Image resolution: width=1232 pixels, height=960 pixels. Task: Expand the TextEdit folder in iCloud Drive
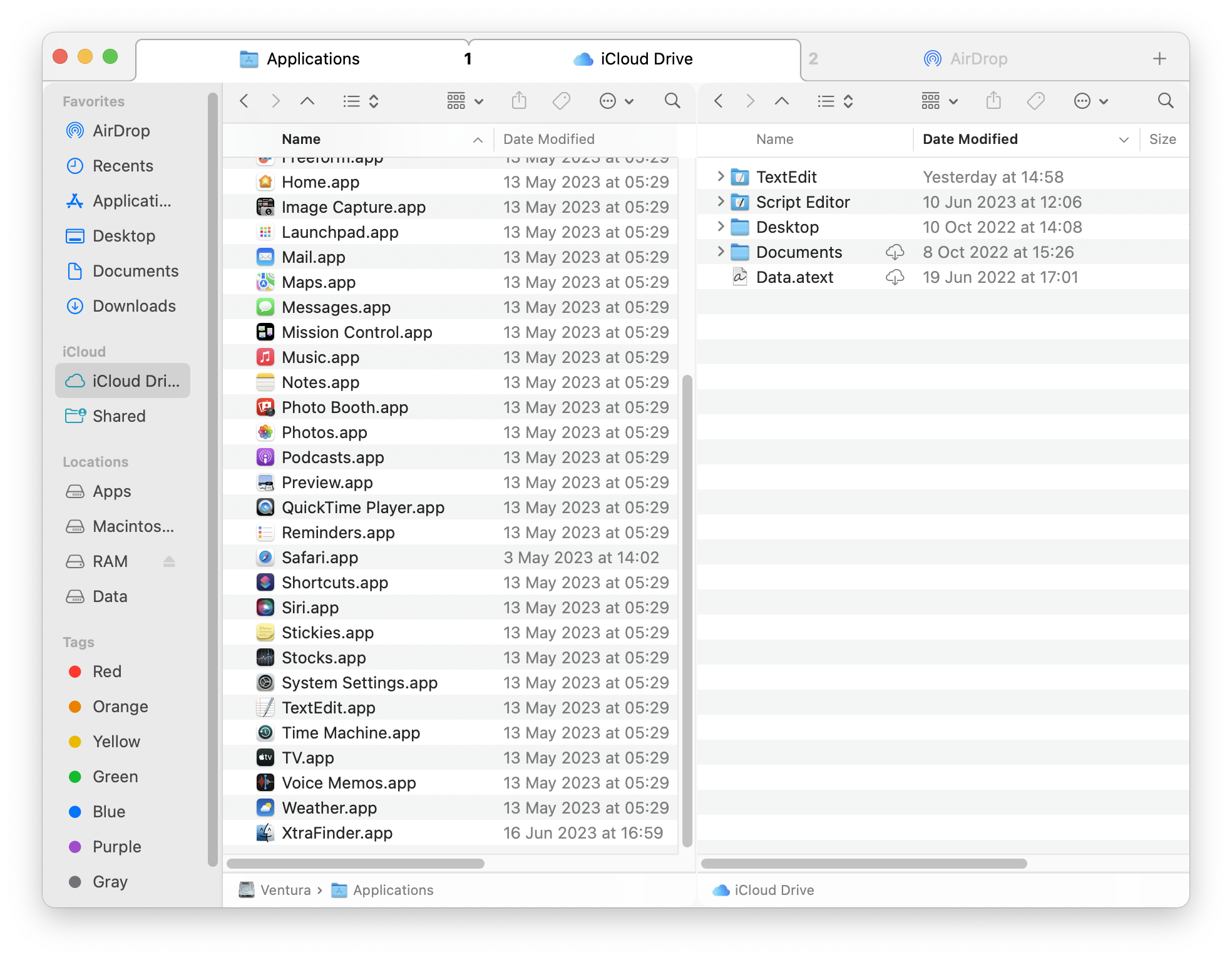tap(721, 177)
